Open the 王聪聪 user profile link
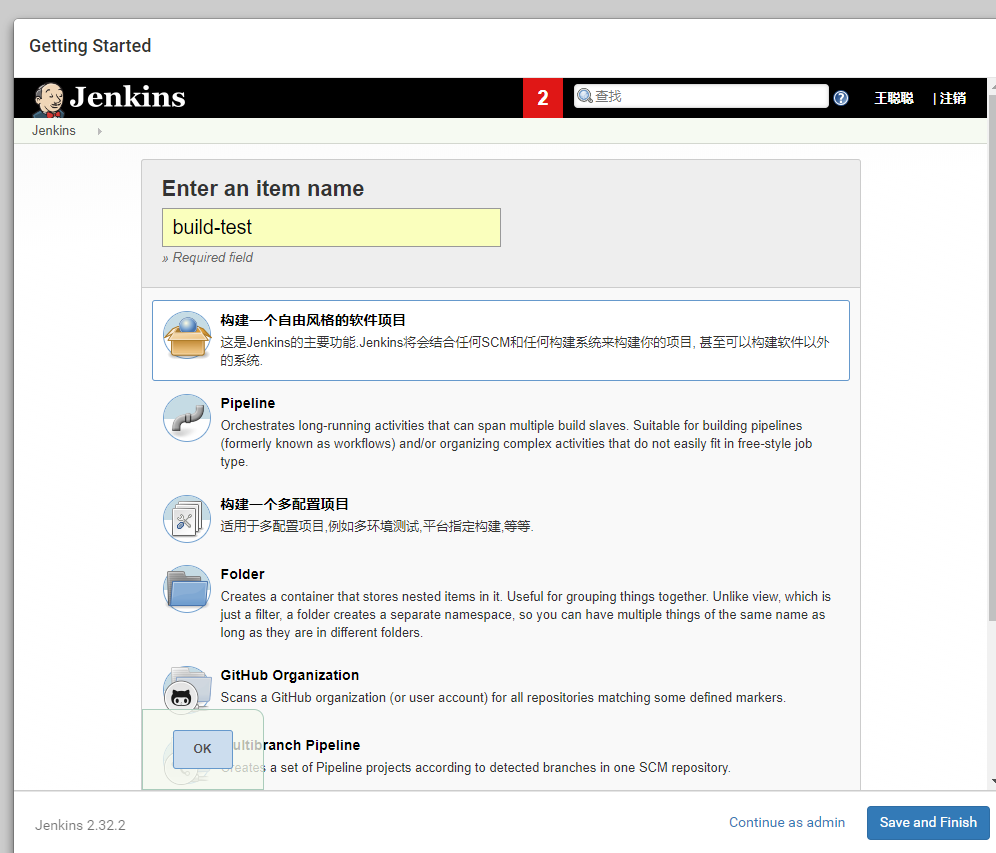The image size is (996, 853). coord(894,98)
